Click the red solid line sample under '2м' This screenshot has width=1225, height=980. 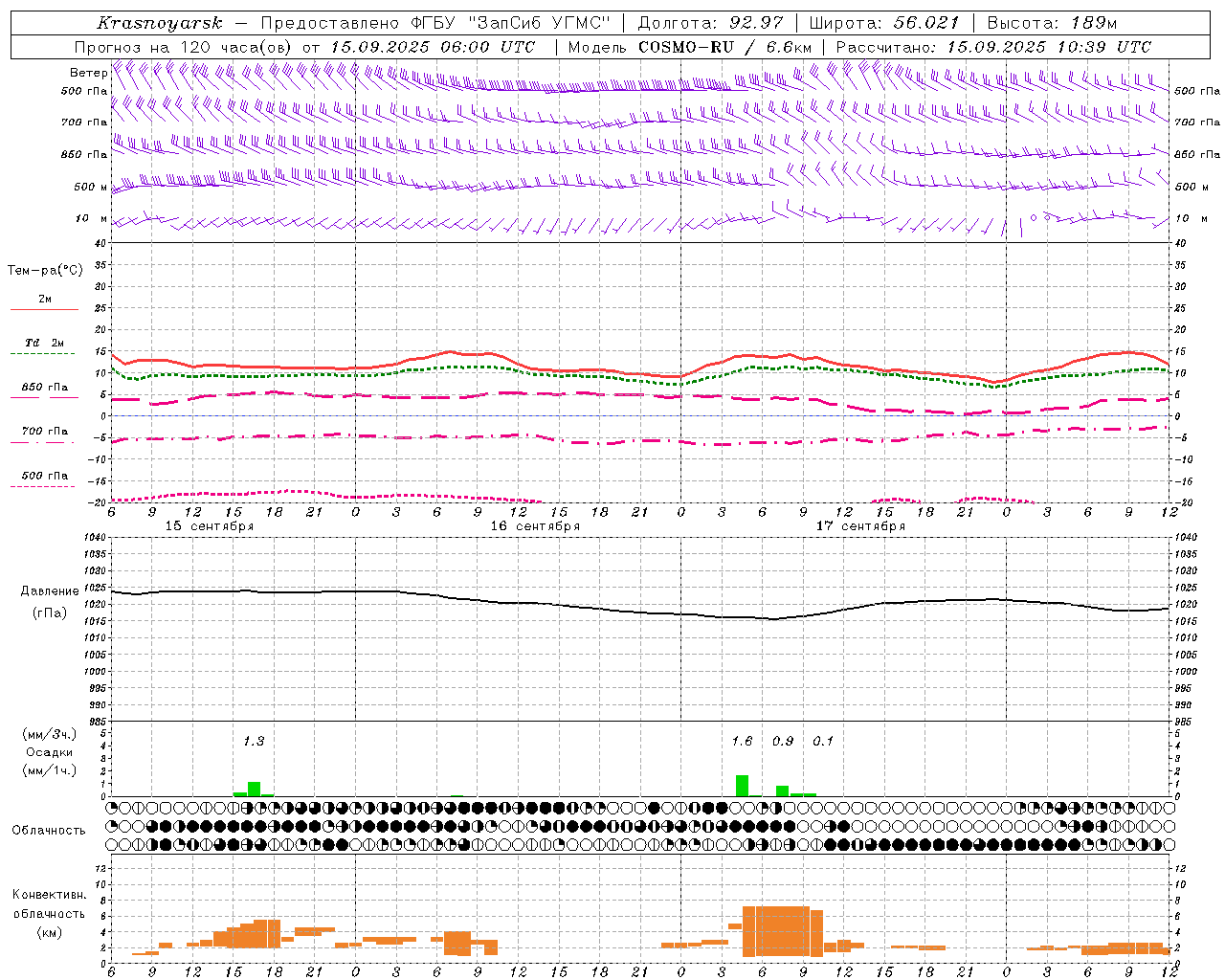pyautogui.click(x=44, y=309)
